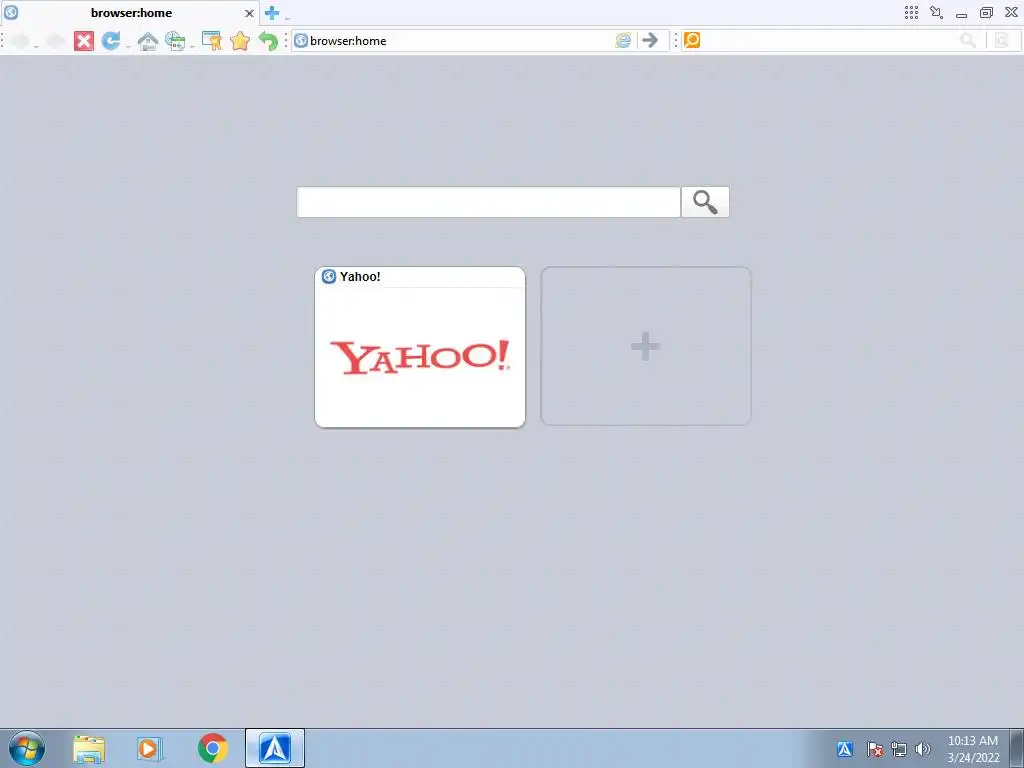This screenshot has height=768, width=1024.
Task: Click the diagonal arrow detach-window icon
Action: 936,12
